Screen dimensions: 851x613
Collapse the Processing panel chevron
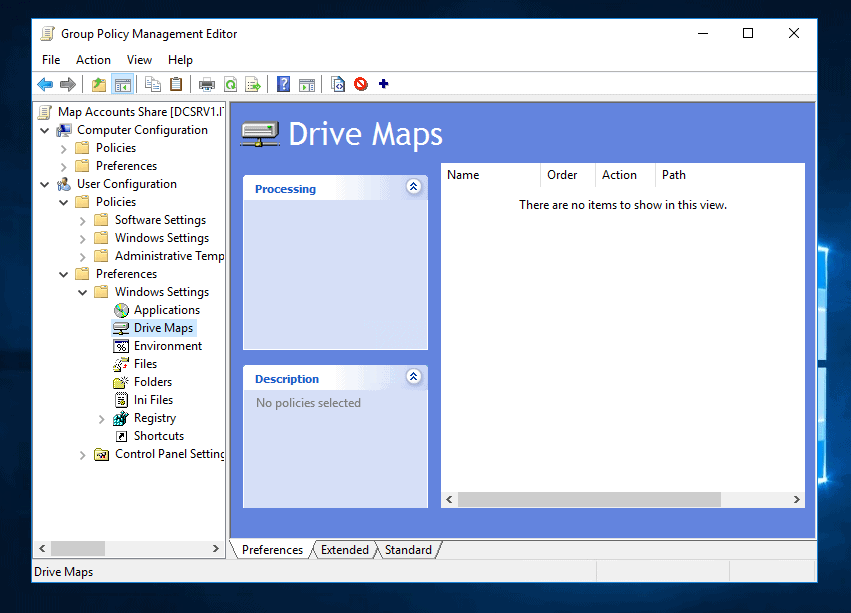tap(414, 187)
